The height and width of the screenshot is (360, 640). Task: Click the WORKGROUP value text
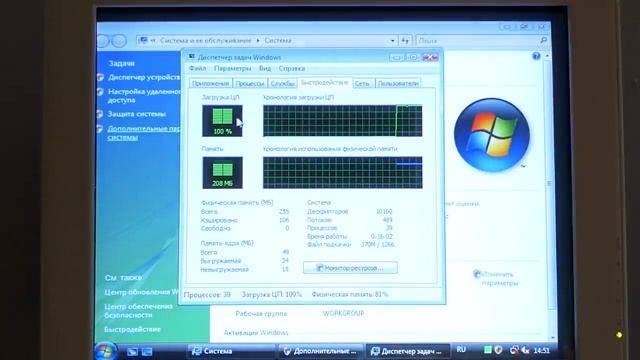[x=343, y=313]
